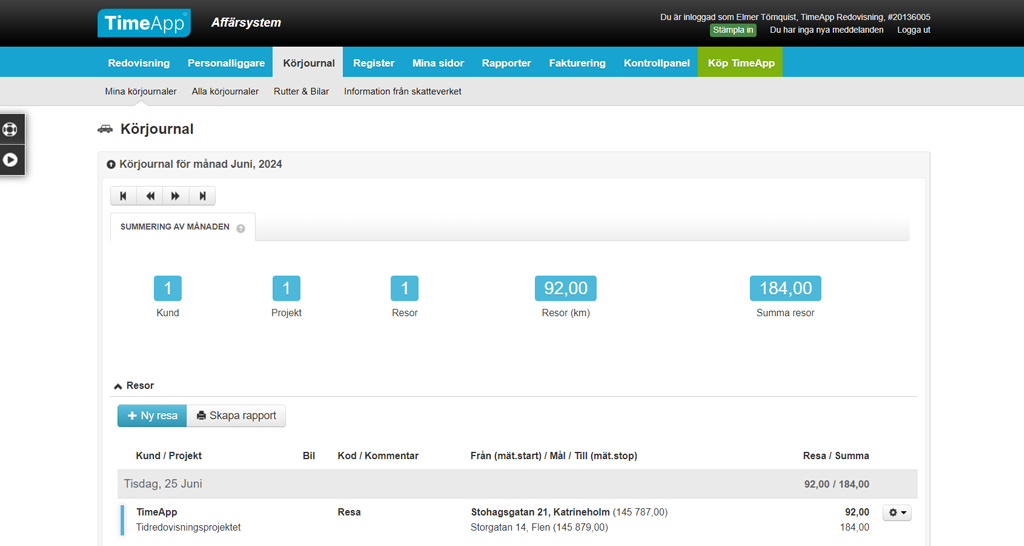This screenshot has width=1024, height=546.
Task: Collapse Körjournal för månad Juni panel
Action: click(112, 164)
